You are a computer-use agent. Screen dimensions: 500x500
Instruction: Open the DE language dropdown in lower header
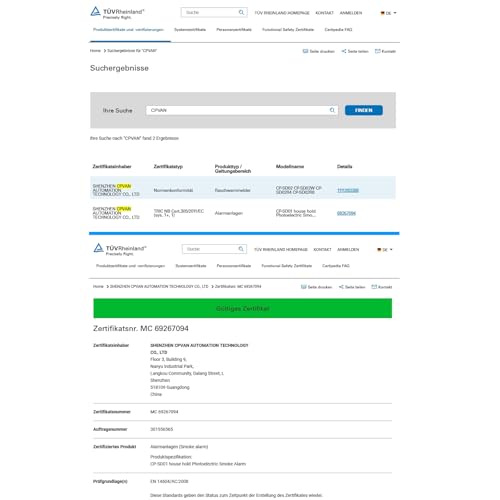pyautogui.click(x=385, y=250)
